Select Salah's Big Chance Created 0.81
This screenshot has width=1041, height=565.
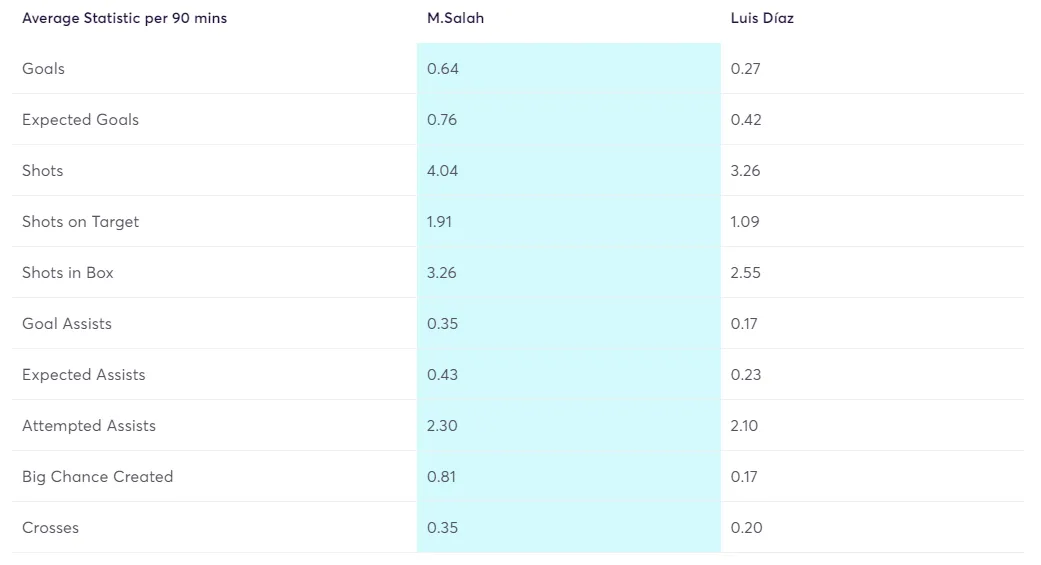pyautogui.click(x=441, y=477)
